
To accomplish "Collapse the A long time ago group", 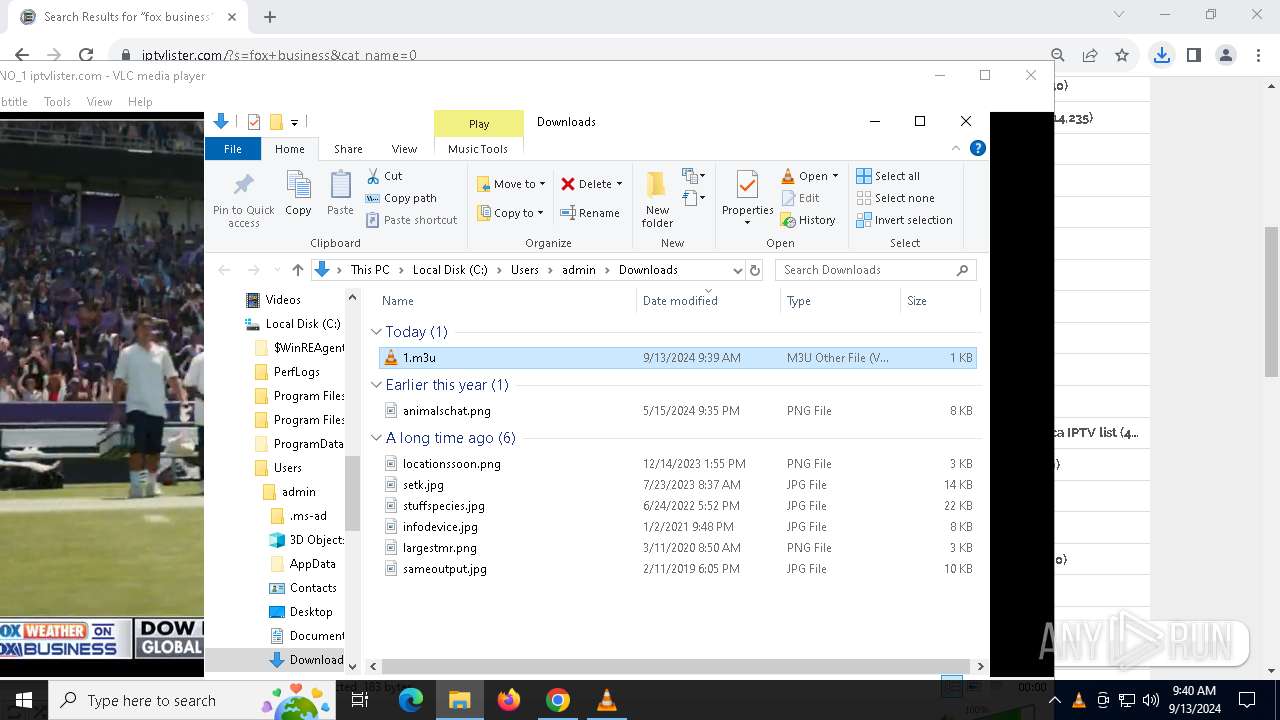I will tap(377, 438).
